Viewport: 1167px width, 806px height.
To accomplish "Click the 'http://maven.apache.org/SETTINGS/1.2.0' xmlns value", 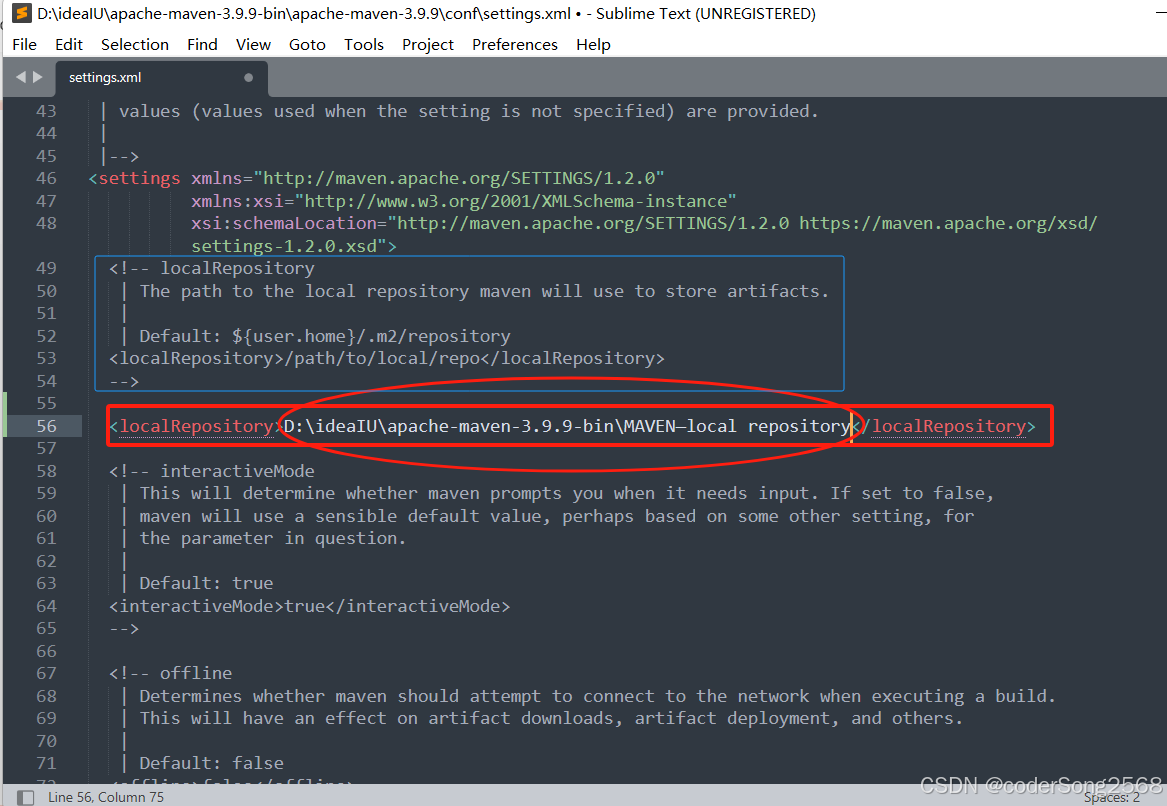I will [x=459, y=179].
